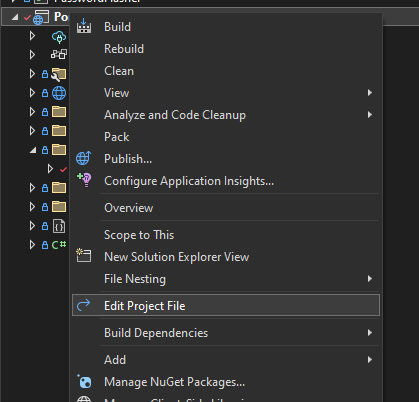Expand the Properties wrench folder node
This screenshot has width=419, height=402.
pos(32,74)
